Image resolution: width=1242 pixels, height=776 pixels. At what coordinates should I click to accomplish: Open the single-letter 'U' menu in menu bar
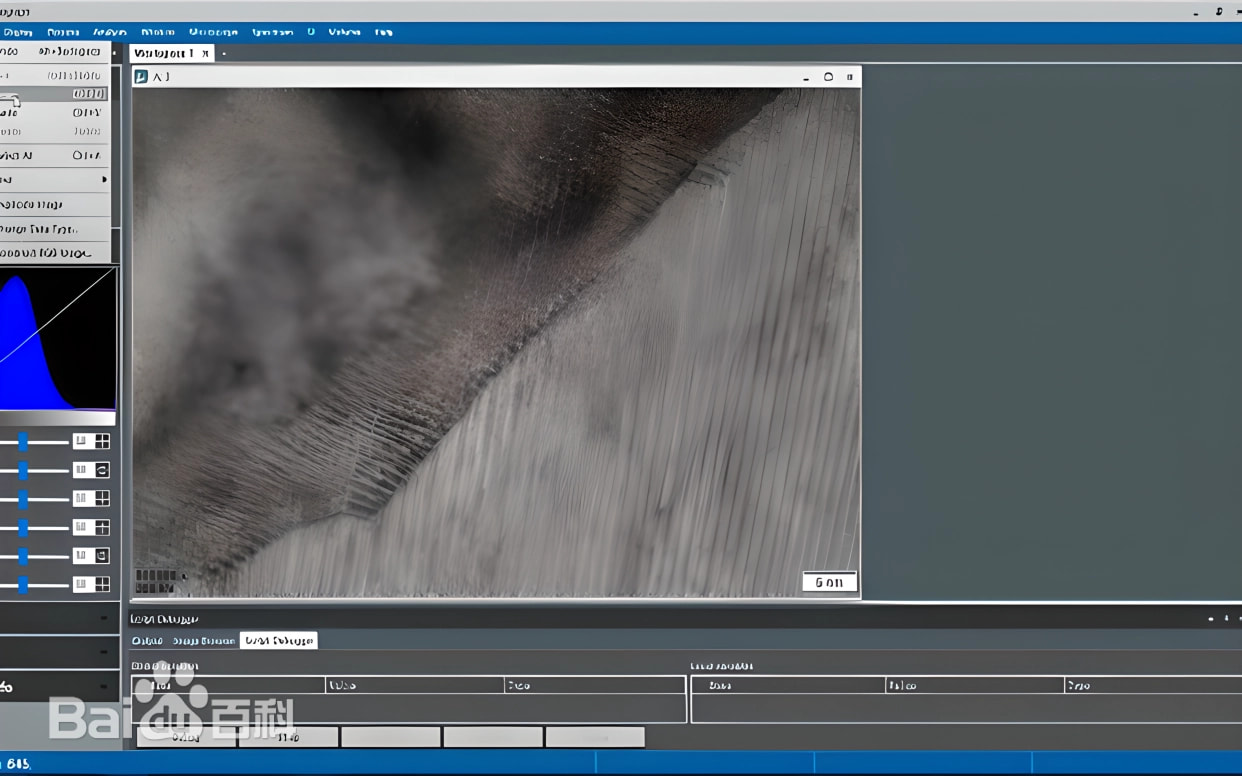[311, 32]
